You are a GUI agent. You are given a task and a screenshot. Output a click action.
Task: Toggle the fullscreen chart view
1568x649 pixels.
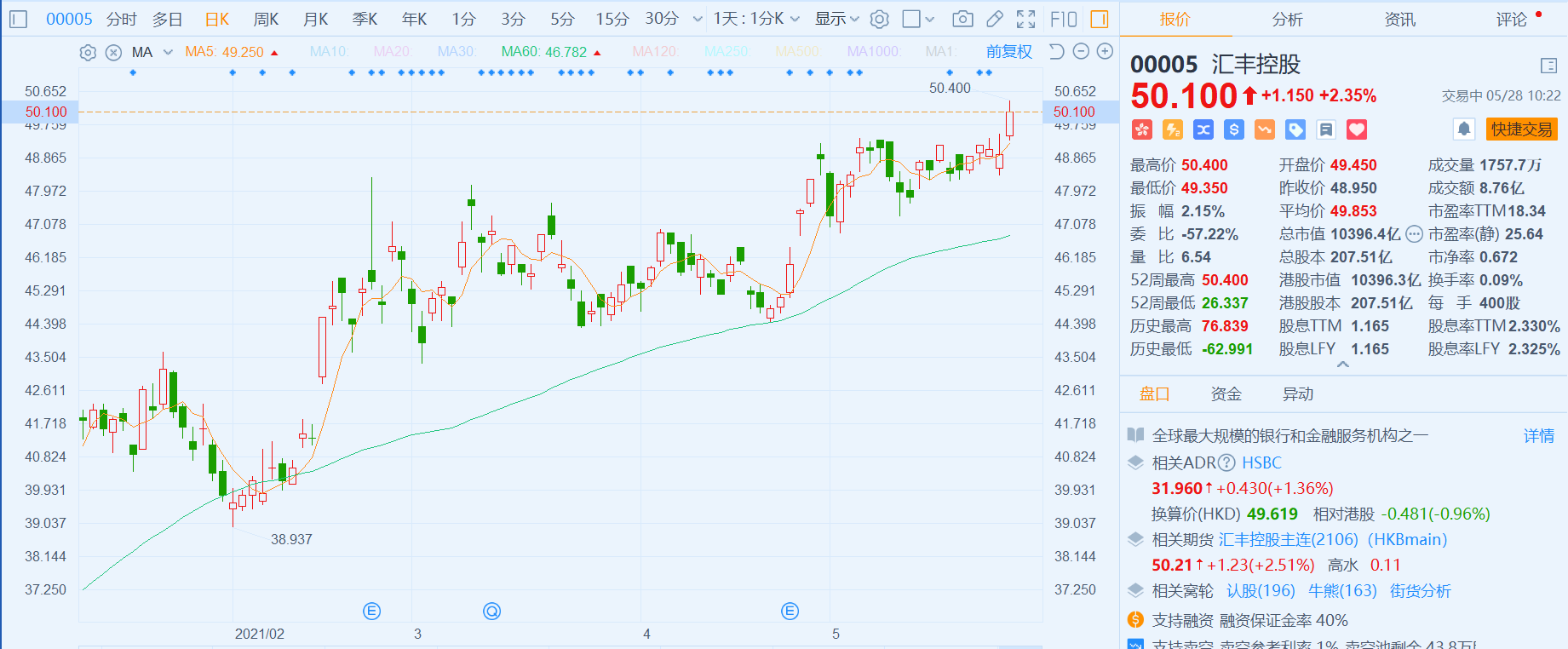click(1026, 19)
